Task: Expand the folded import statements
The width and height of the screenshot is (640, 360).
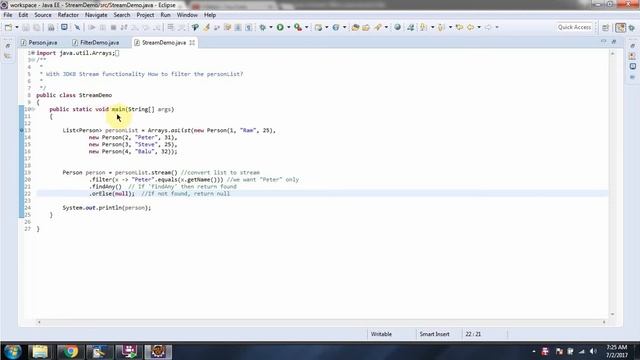Action: [x=33, y=53]
